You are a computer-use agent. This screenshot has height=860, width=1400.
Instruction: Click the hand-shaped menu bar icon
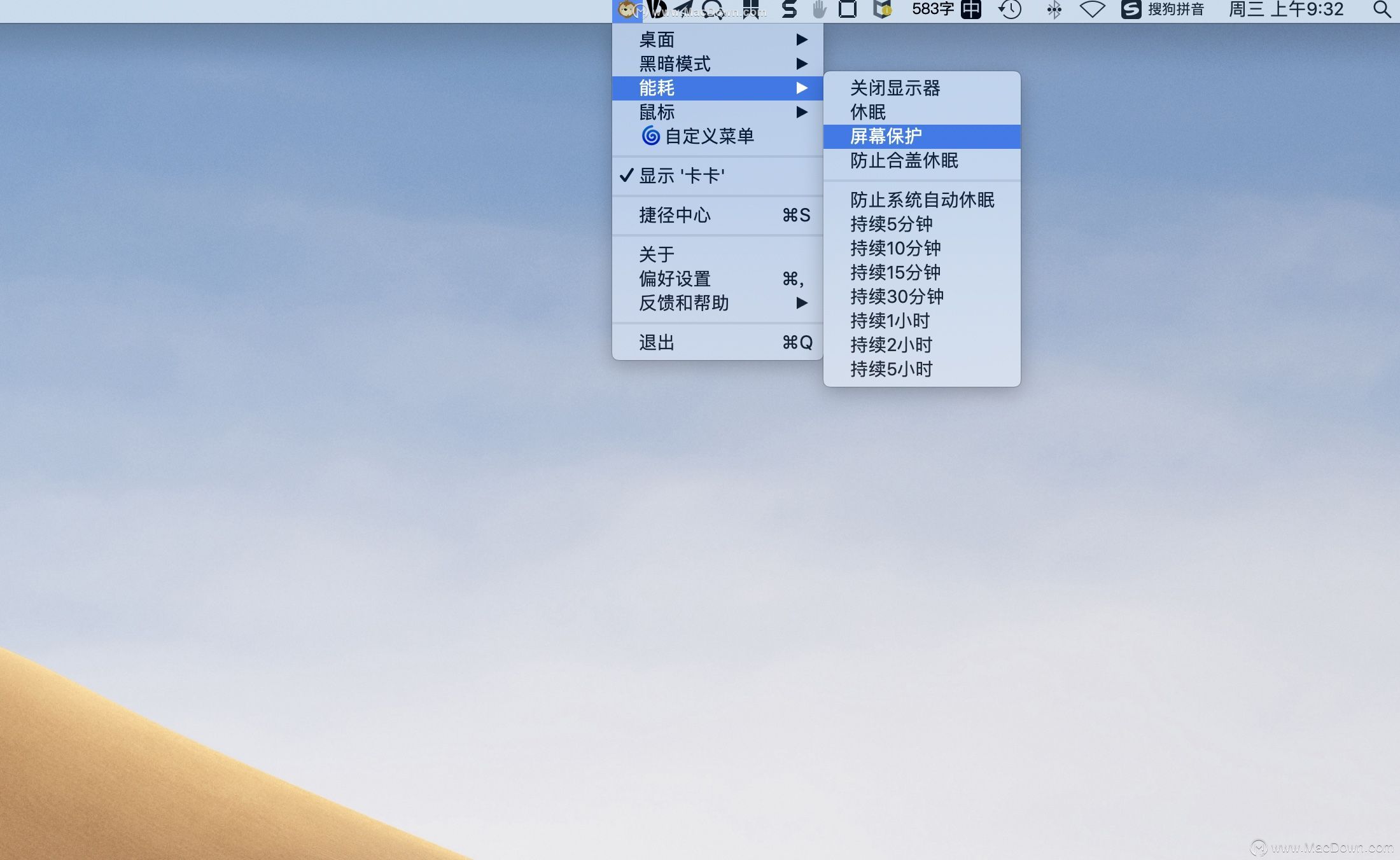[x=818, y=9]
